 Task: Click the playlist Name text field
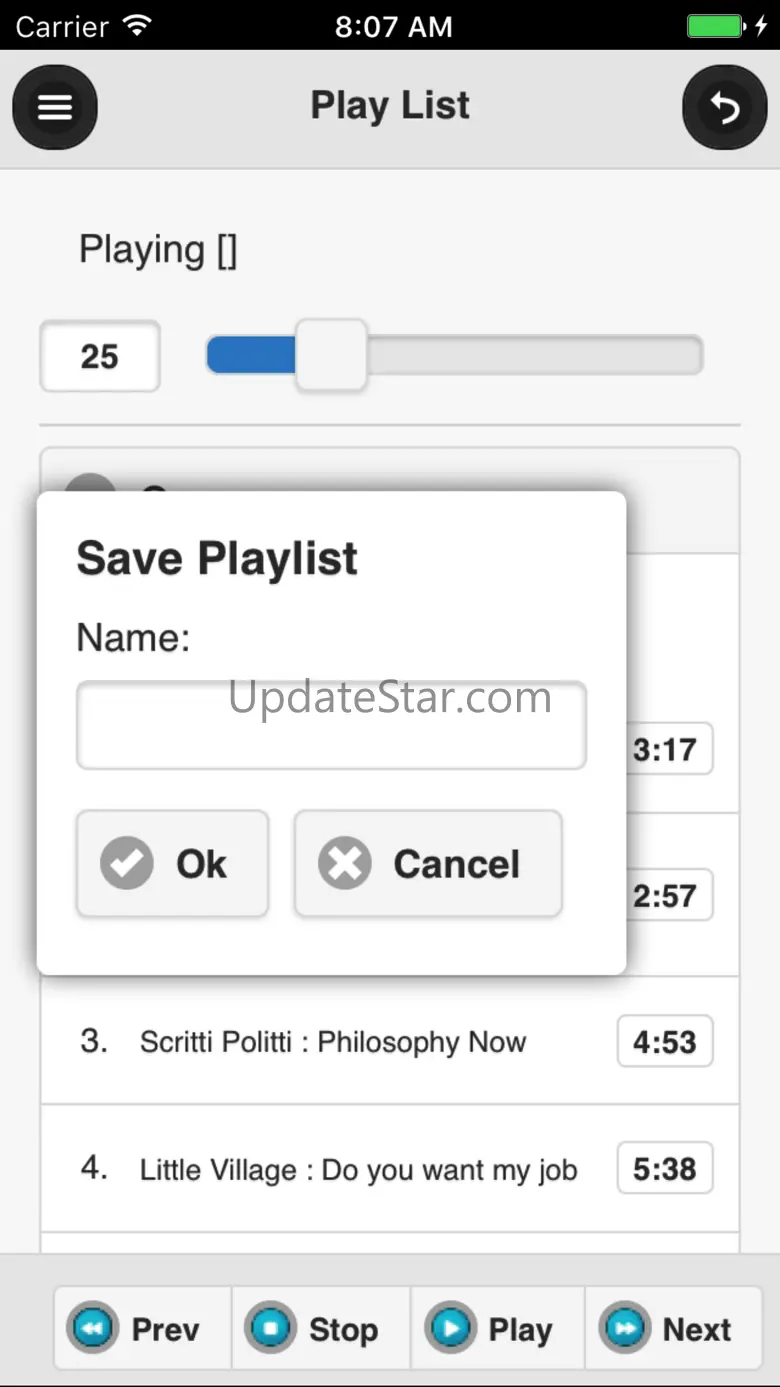click(x=331, y=726)
